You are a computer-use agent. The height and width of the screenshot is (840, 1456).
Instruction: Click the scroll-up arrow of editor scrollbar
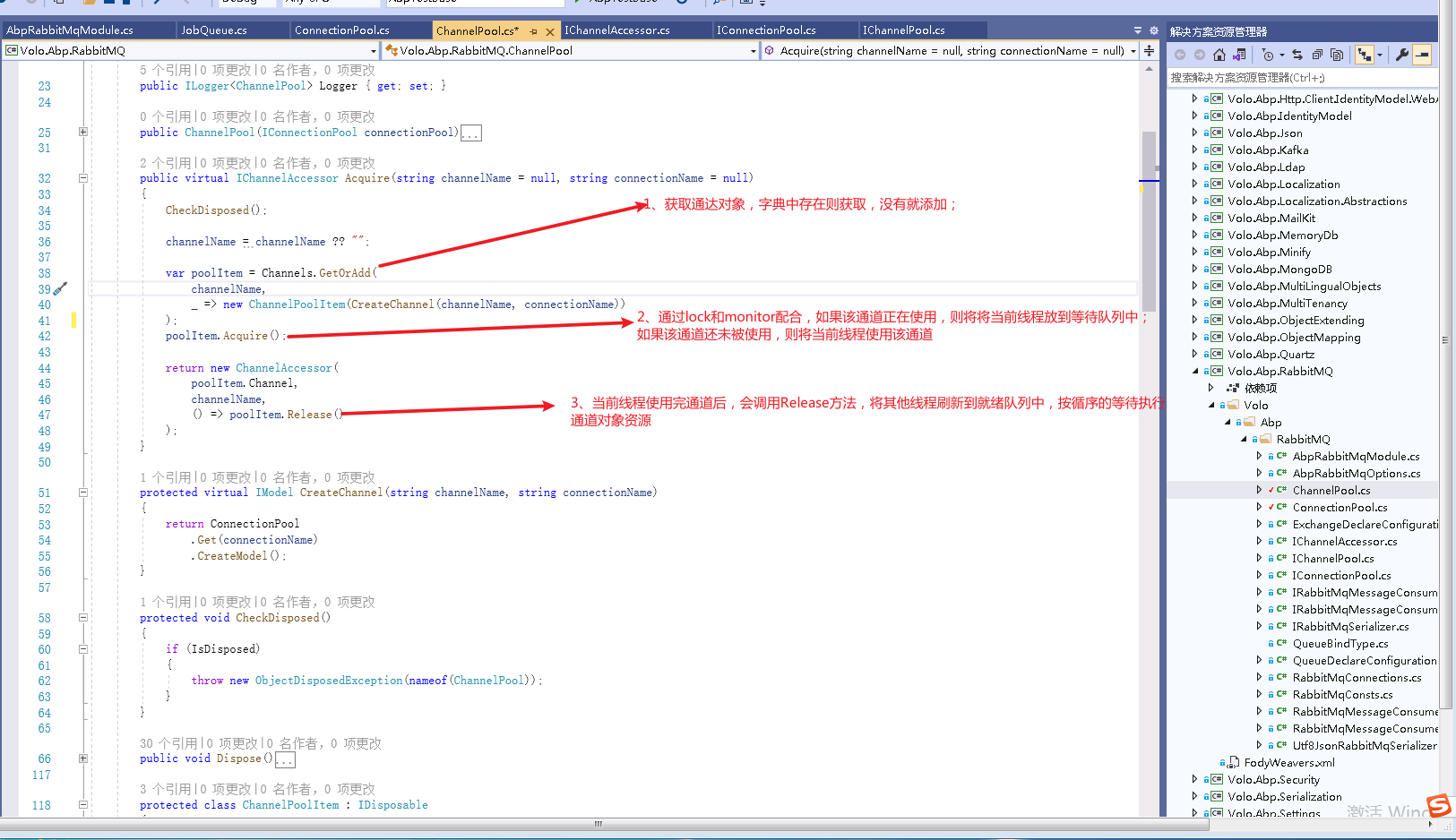coord(1149,69)
